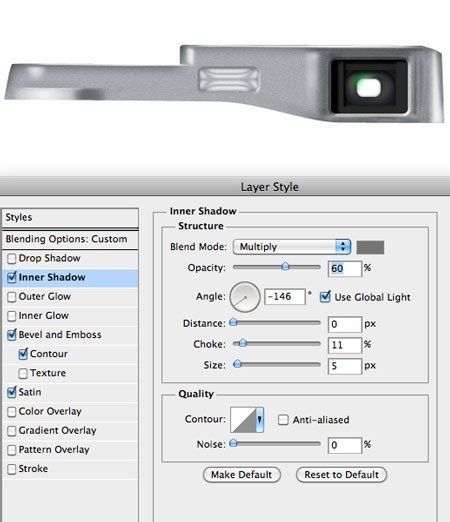Screen dimensions: 450x522
Task: Click the Noise slider handle
Action: pyautogui.click(x=234, y=443)
